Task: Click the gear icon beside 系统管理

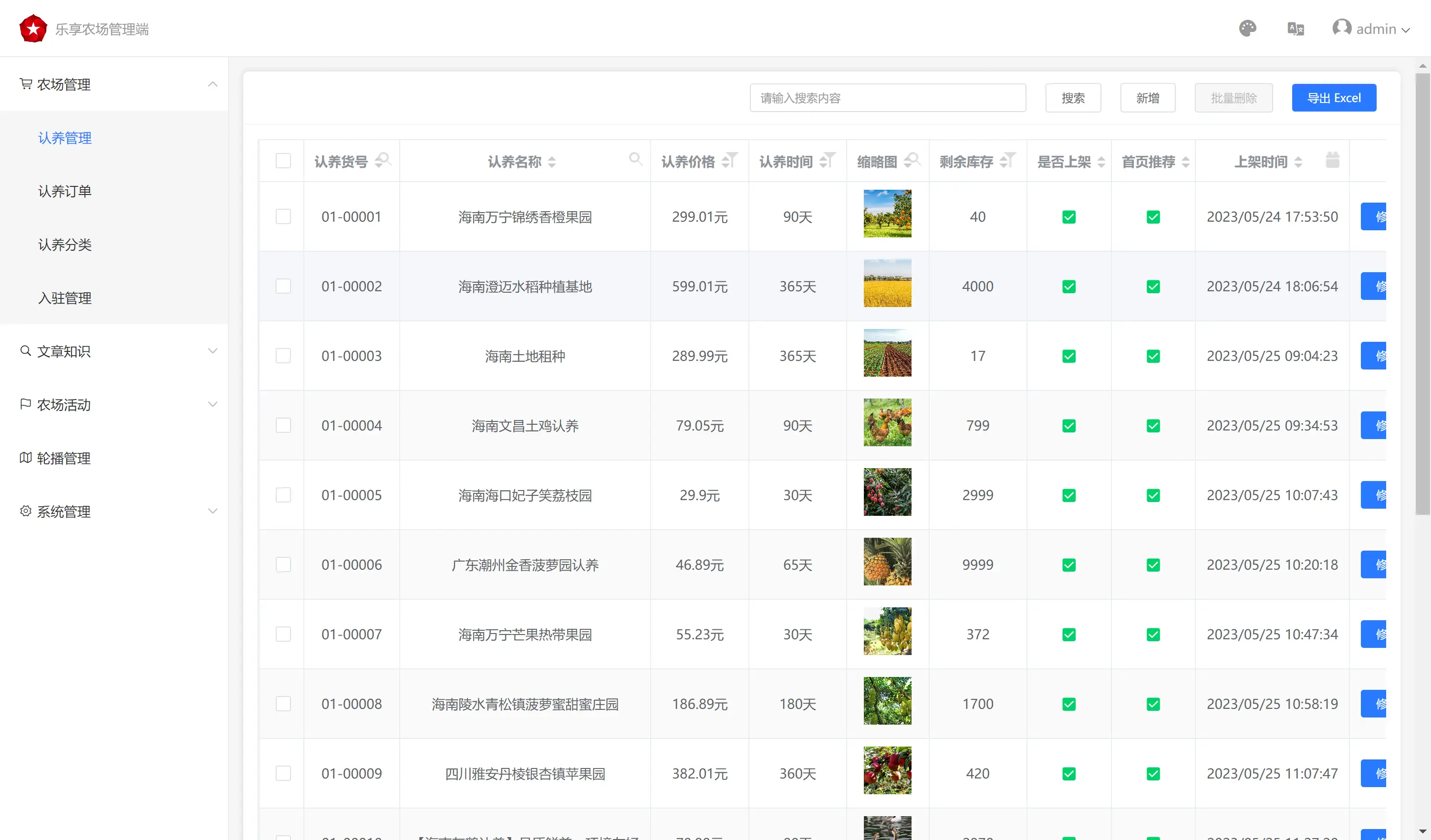Action: pyautogui.click(x=26, y=510)
